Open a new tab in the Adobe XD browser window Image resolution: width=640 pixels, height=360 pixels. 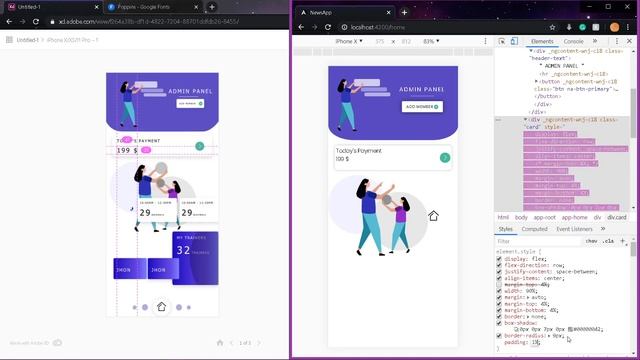(x=212, y=7)
